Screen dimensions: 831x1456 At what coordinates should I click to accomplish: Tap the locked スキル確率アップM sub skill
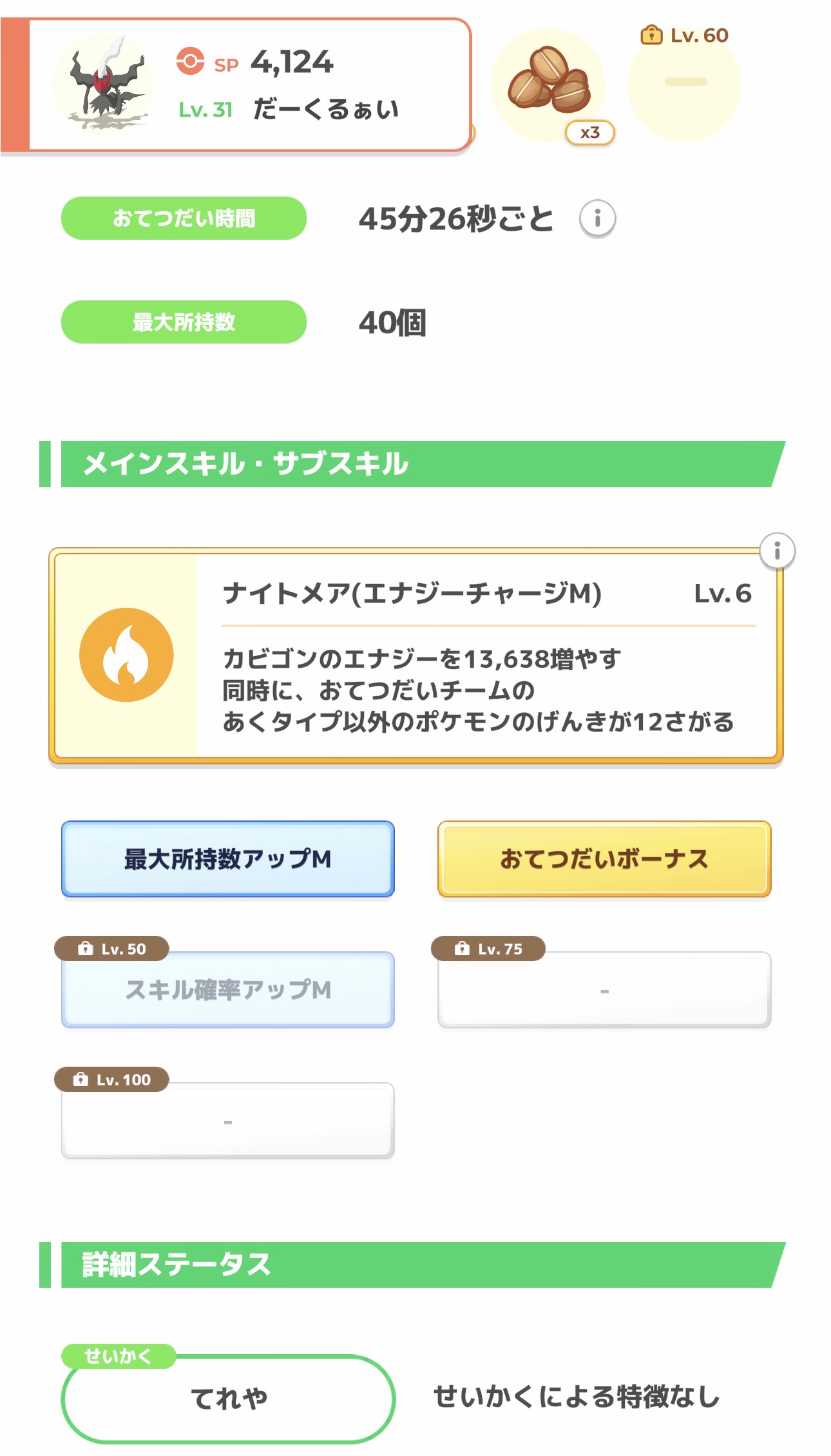pyautogui.click(x=228, y=991)
